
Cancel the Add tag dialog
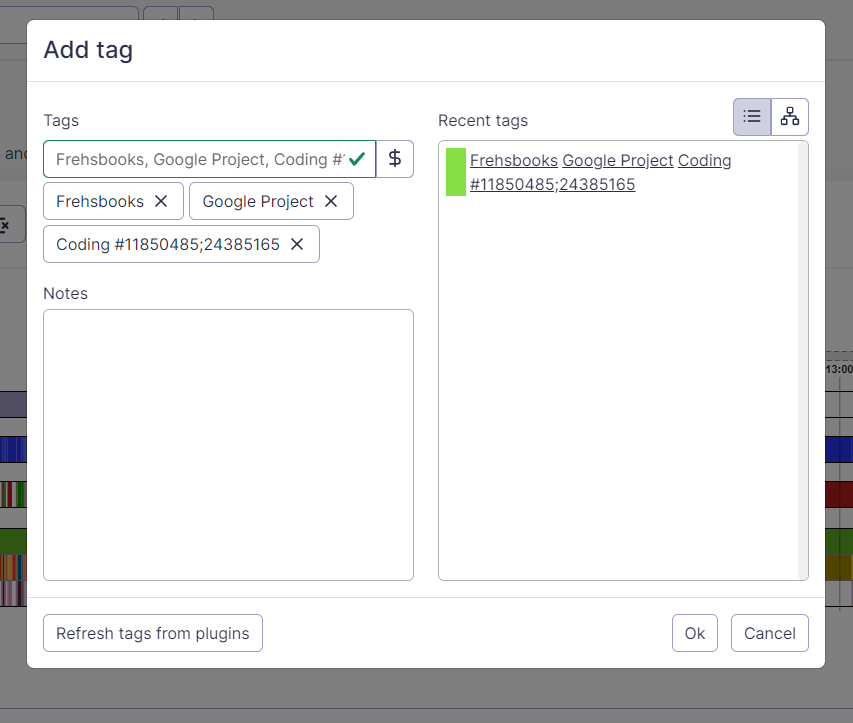[769, 633]
